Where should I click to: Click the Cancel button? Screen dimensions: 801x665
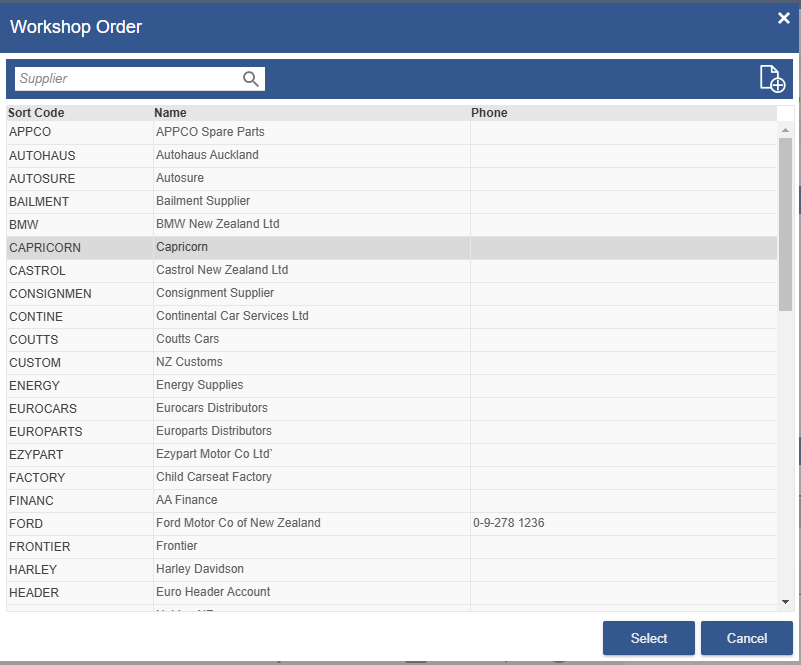point(746,638)
